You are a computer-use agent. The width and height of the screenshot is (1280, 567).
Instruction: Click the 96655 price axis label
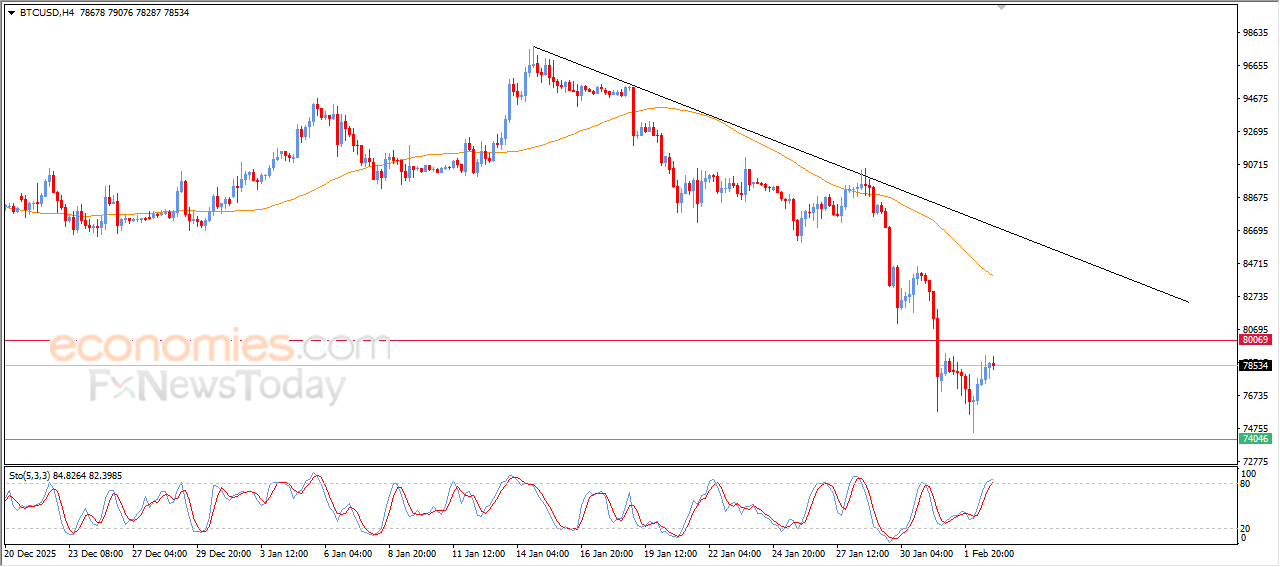(1255, 66)
